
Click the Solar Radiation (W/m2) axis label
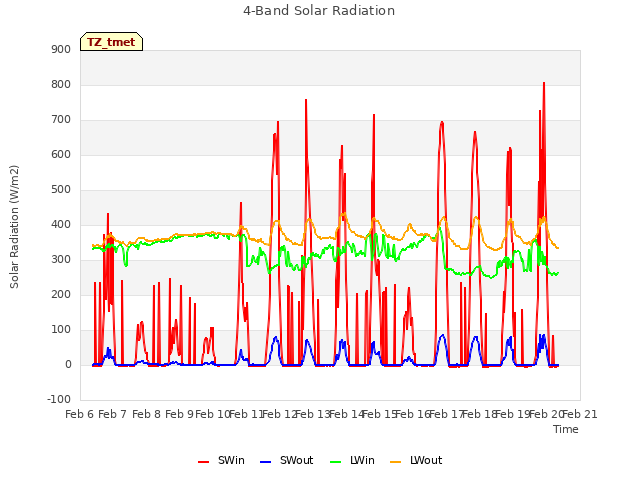coord(14,227)
